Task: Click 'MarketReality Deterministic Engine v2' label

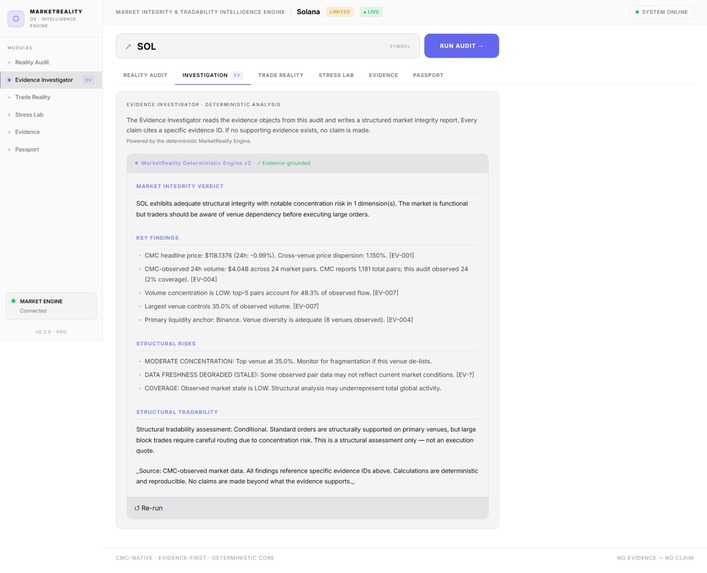Action: pos(193,163)
